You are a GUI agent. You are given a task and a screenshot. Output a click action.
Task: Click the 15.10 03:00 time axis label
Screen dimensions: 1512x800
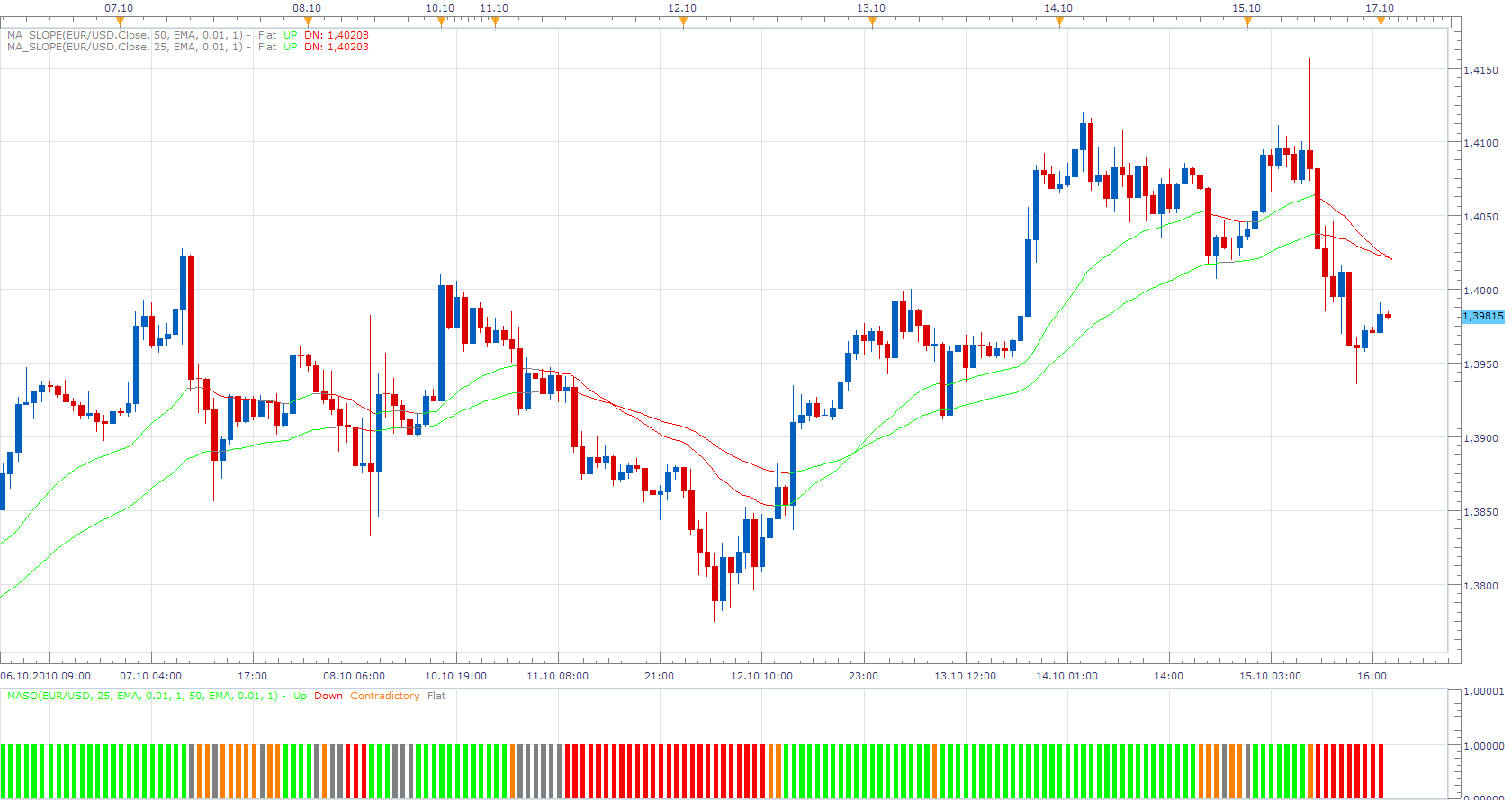tap(1270, 676)
